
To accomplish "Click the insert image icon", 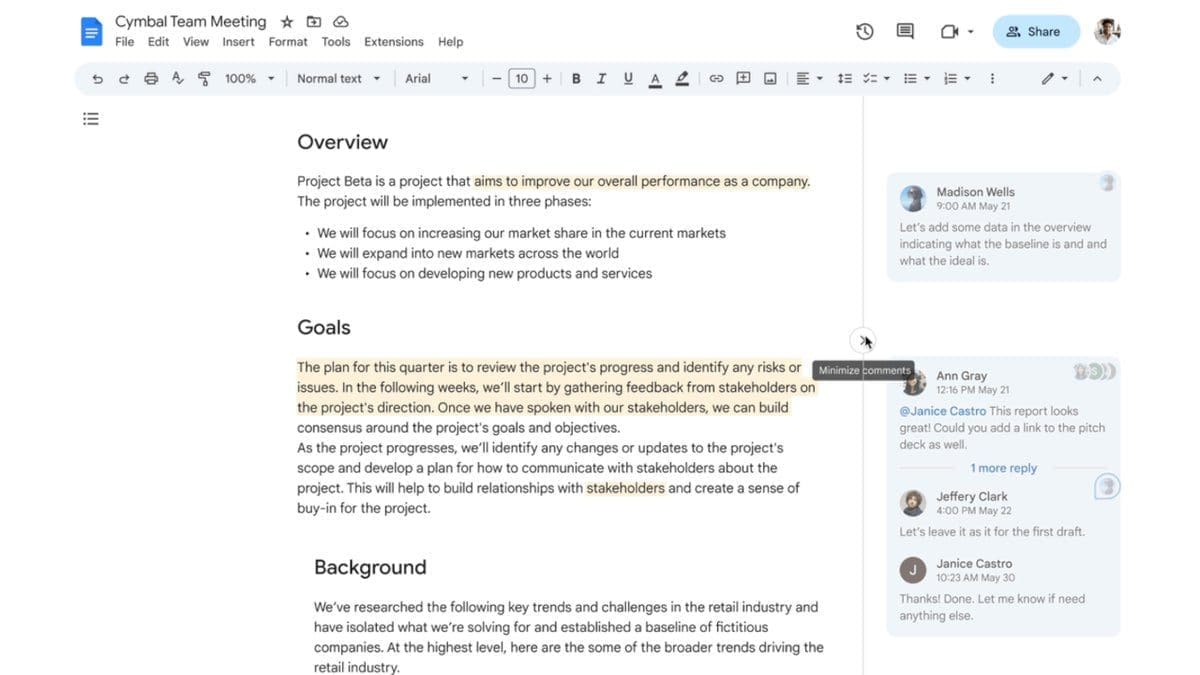I will pos(770,78).
